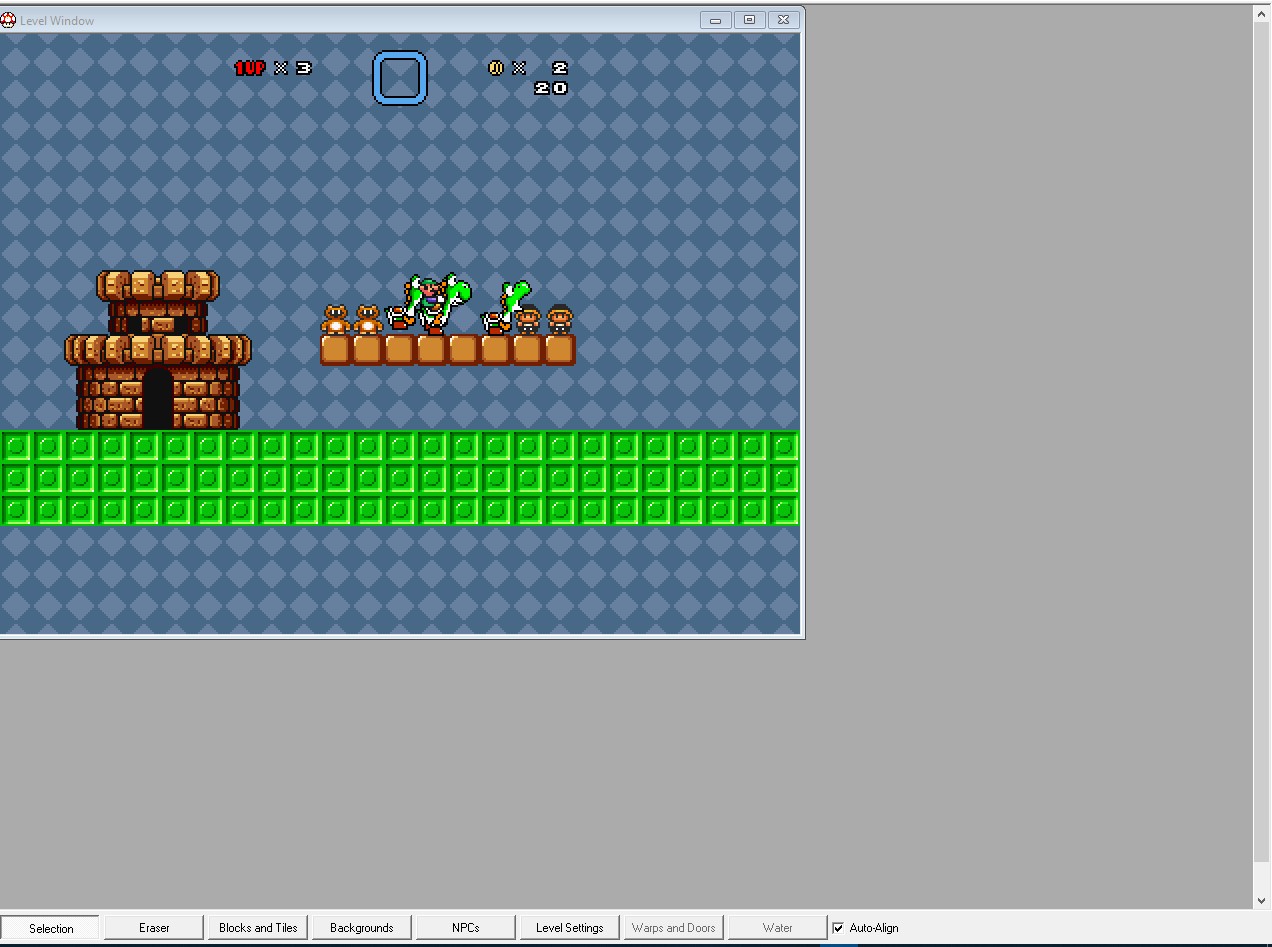Activate the Eraser tool button
Screen dimensions: 1272x947
(154, 928)
